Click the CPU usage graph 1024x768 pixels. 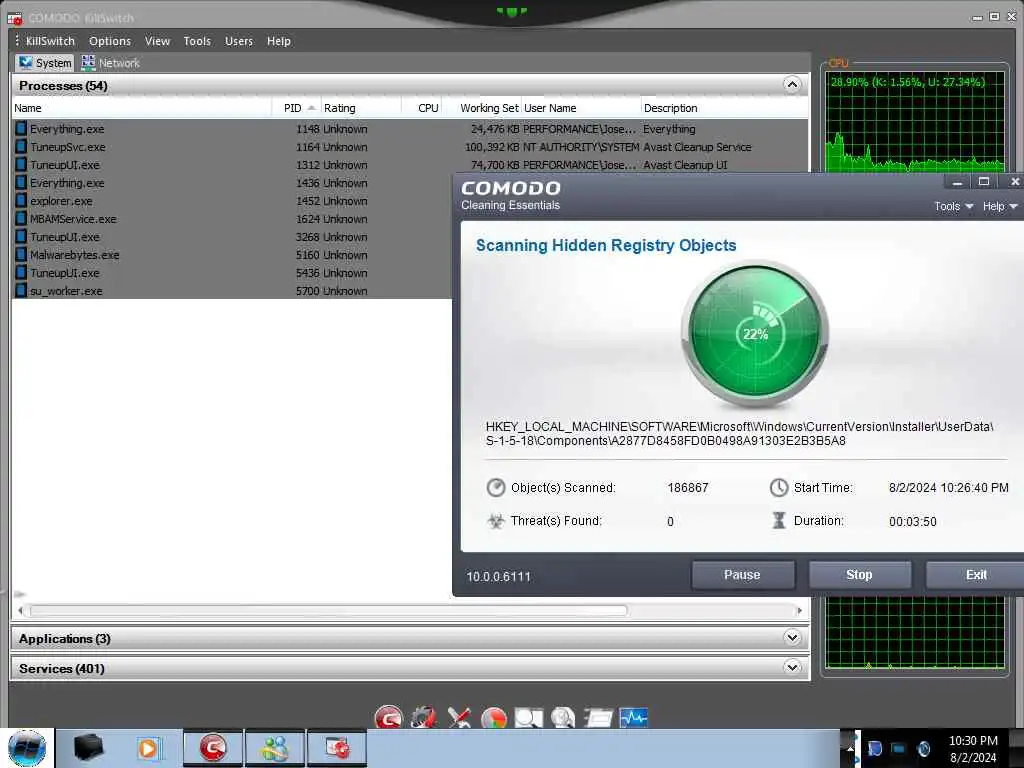coord(916,121)
